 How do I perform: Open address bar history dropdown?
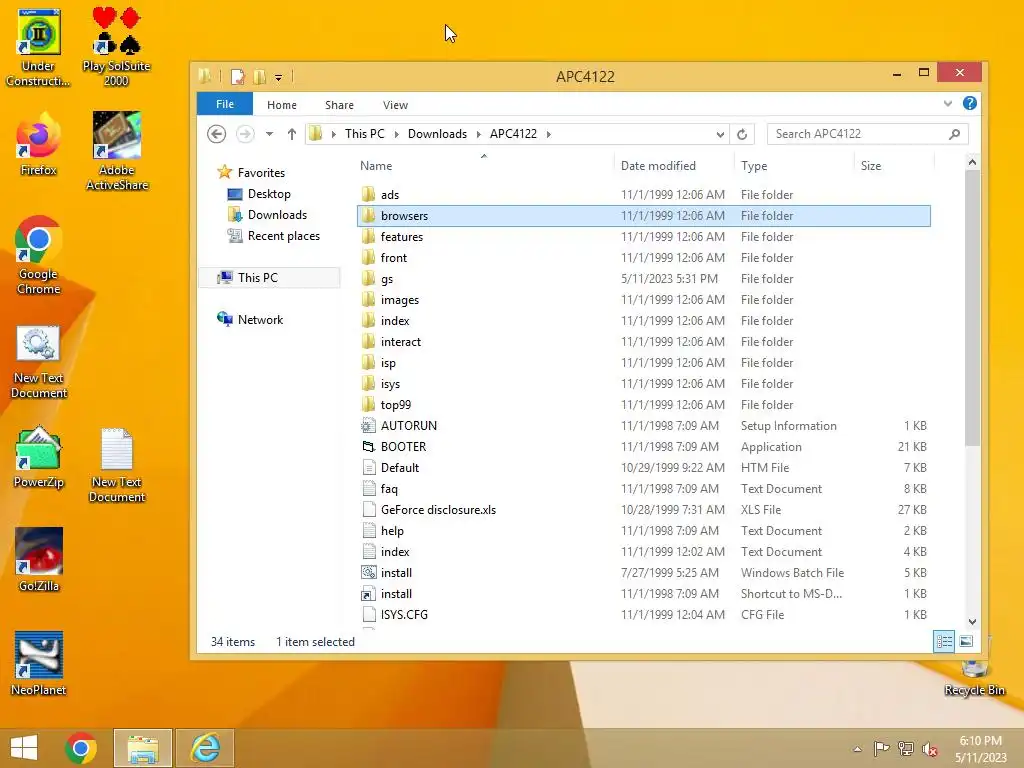(x=720, y=135)
